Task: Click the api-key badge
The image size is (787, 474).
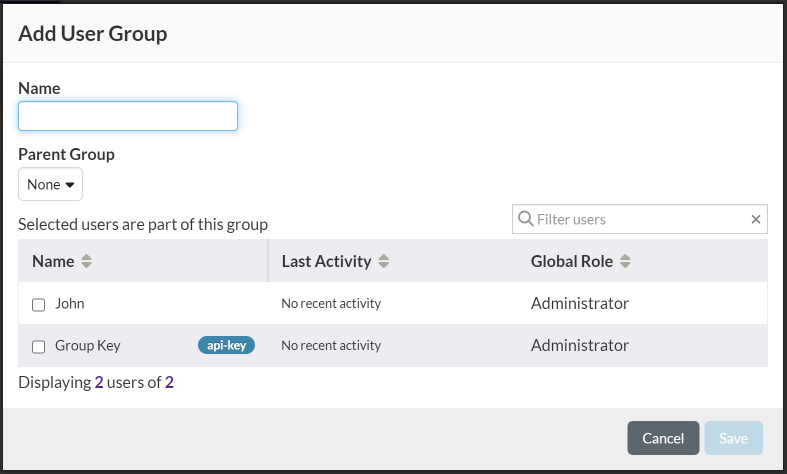Action: tap(226, 345)
